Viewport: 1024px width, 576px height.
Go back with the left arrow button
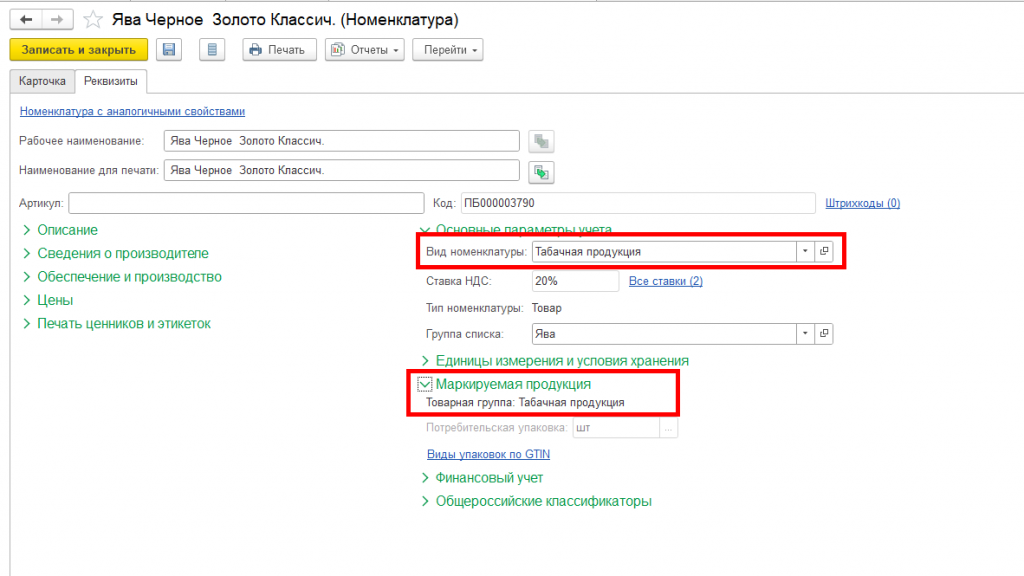[26, 20]
